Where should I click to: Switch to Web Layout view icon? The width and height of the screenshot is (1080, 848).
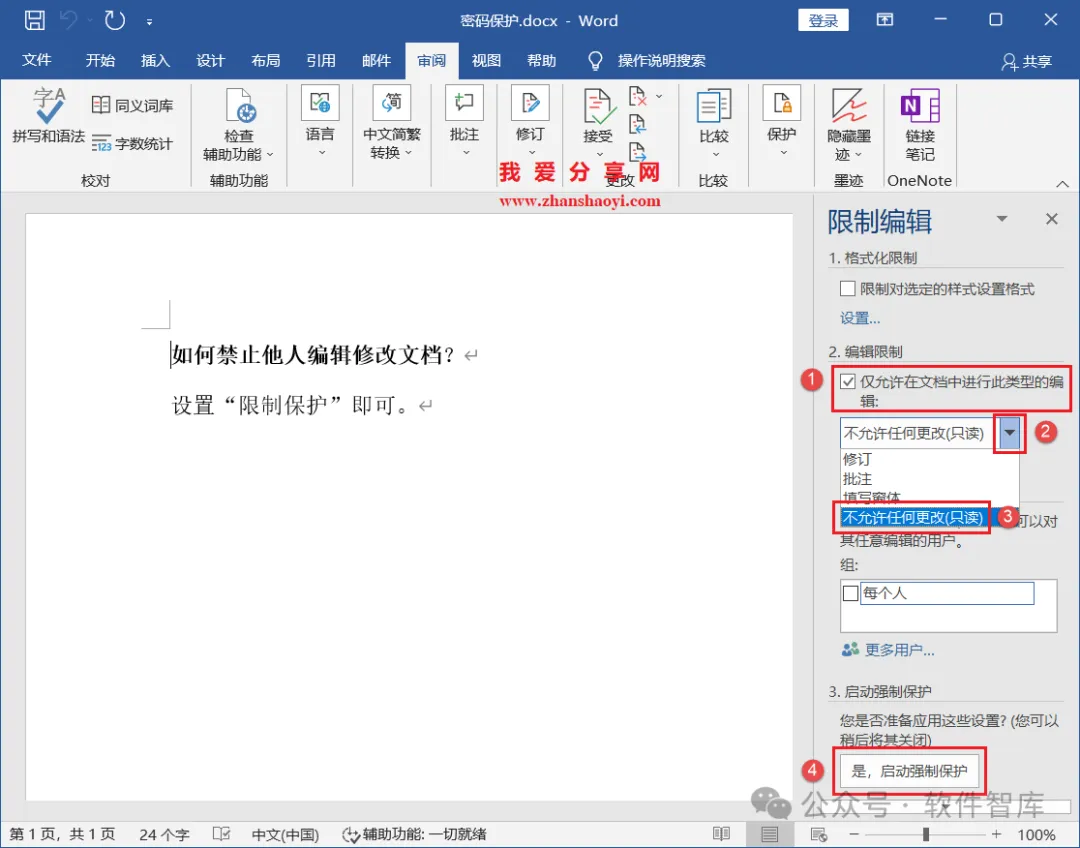point(818,834)
